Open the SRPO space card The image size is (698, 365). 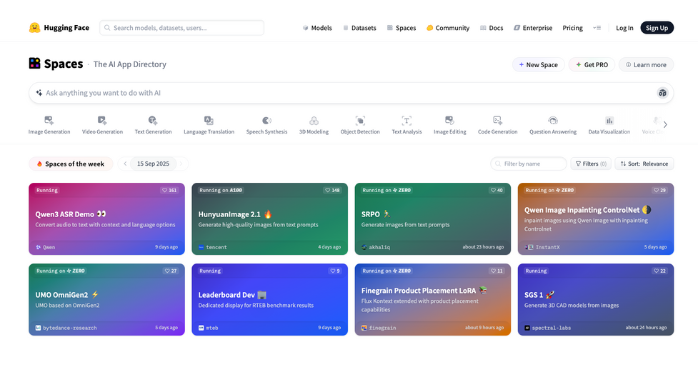tap(433, 219)
